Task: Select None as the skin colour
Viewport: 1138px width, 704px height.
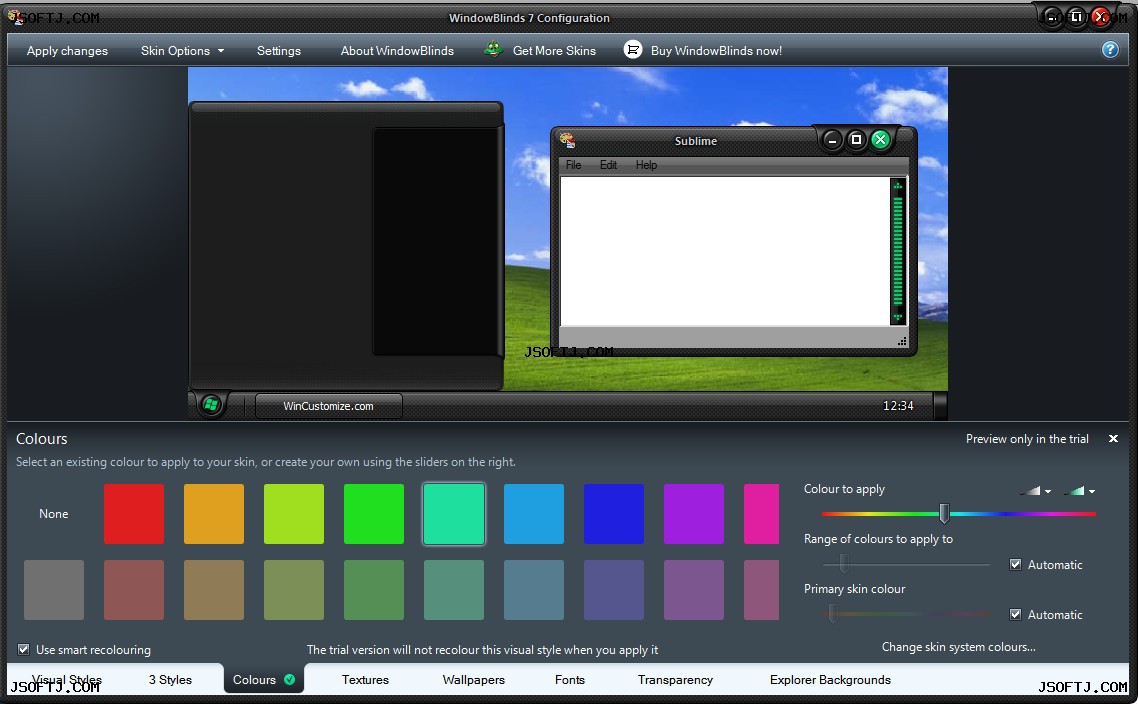Action: (54, 514)
